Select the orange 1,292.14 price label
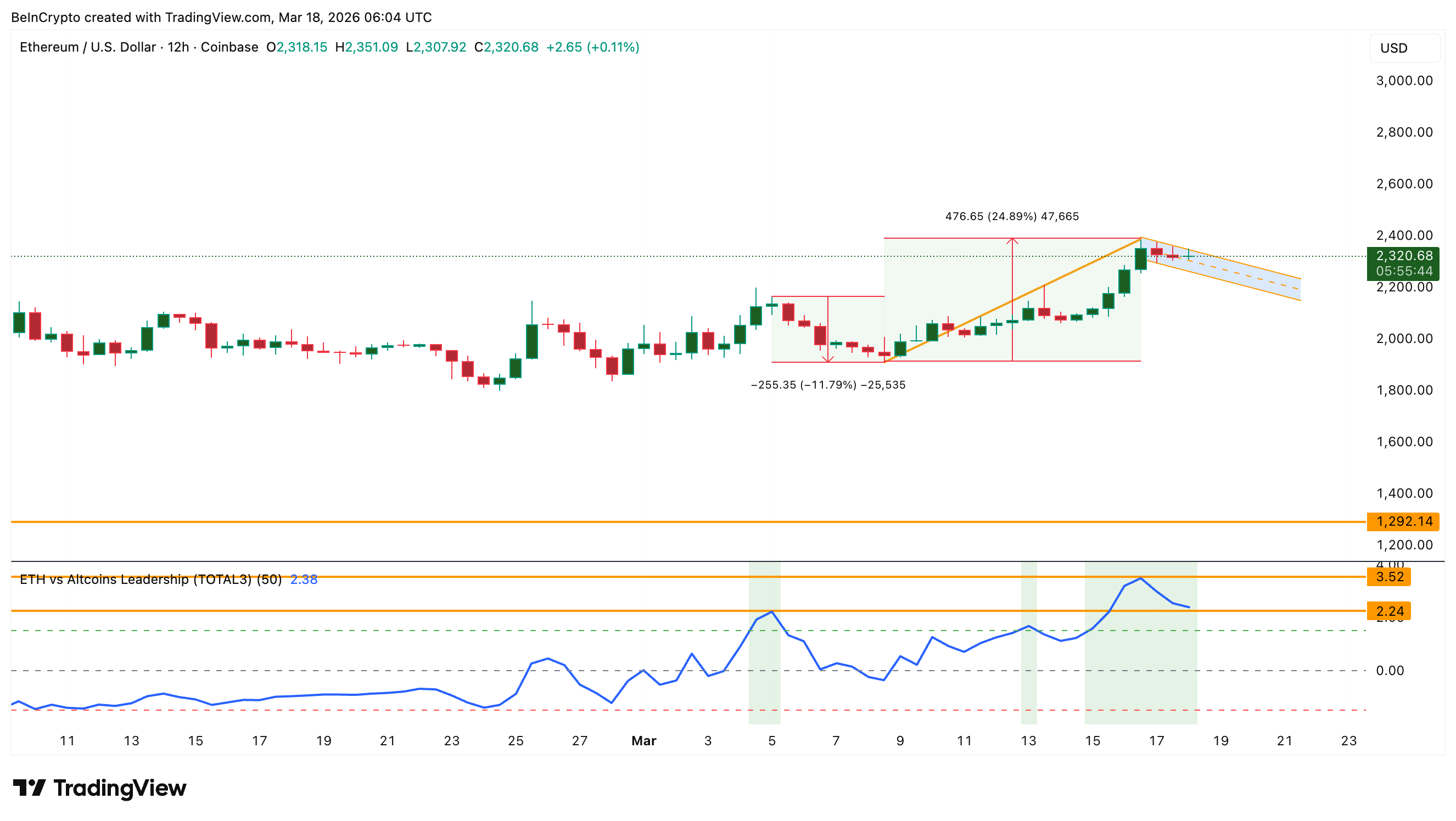 [1403, 521]
